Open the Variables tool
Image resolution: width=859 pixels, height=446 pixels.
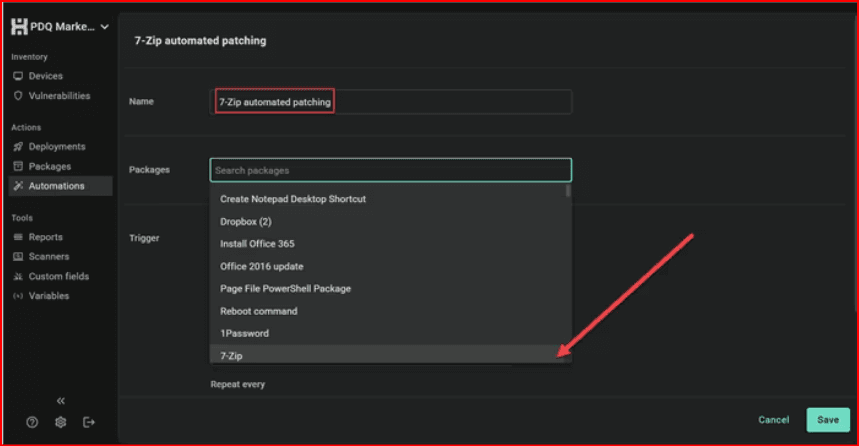(48, 296)
